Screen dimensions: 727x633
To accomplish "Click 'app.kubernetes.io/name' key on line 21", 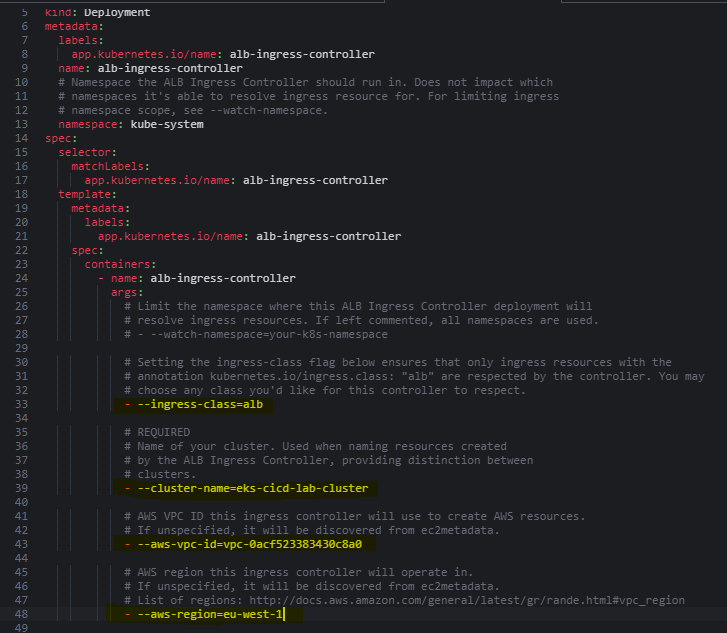I will [170, 236].
